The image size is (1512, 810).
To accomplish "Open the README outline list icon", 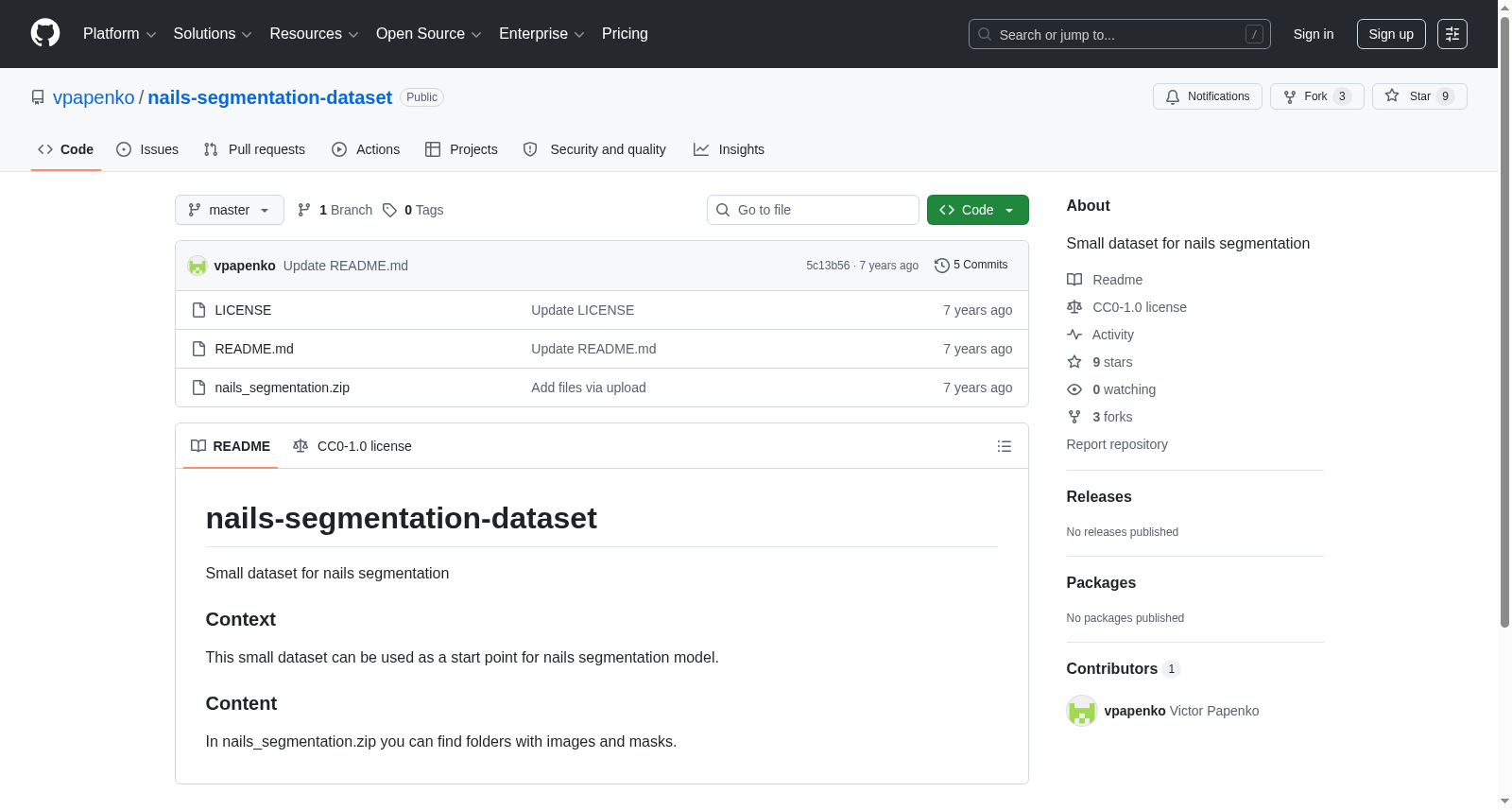I will [1005, 446].
